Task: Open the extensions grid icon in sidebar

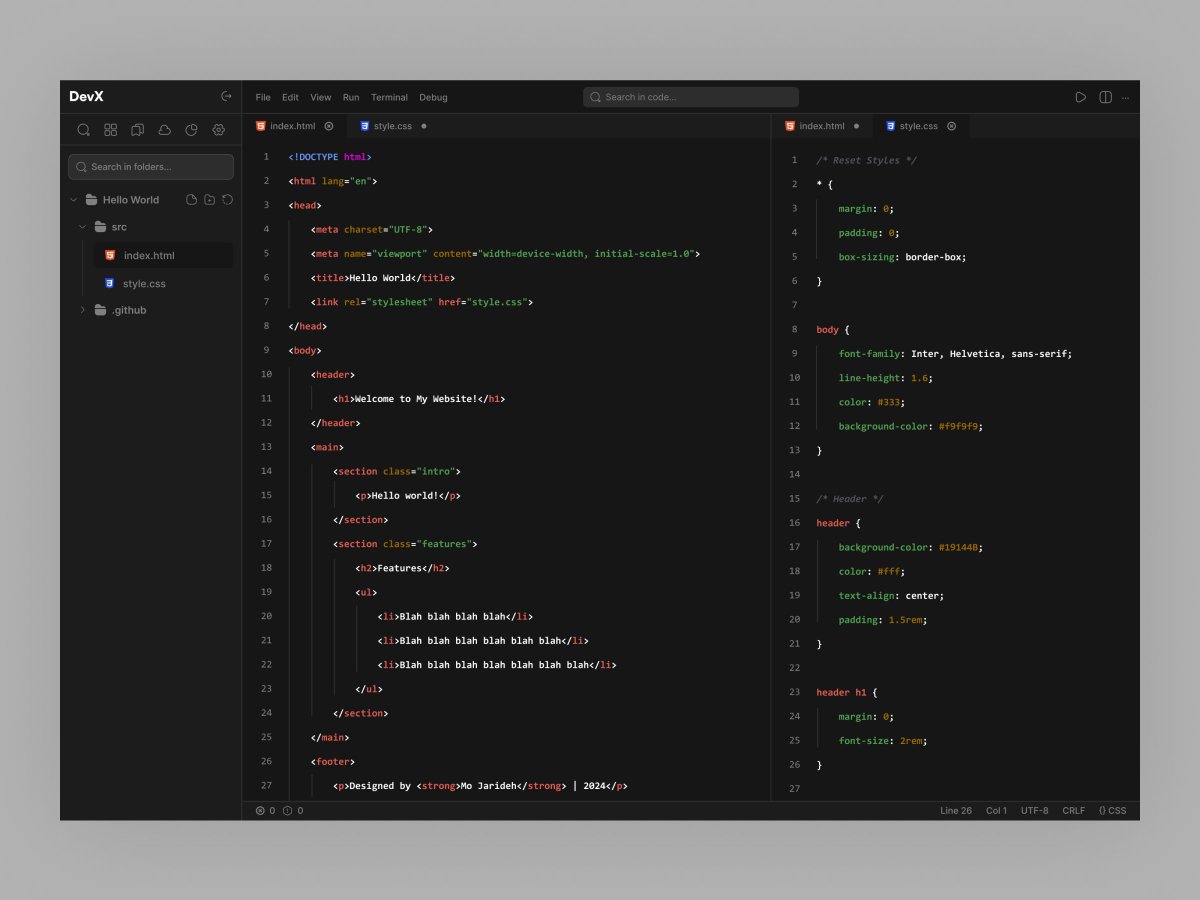Action: click(111, 130)
